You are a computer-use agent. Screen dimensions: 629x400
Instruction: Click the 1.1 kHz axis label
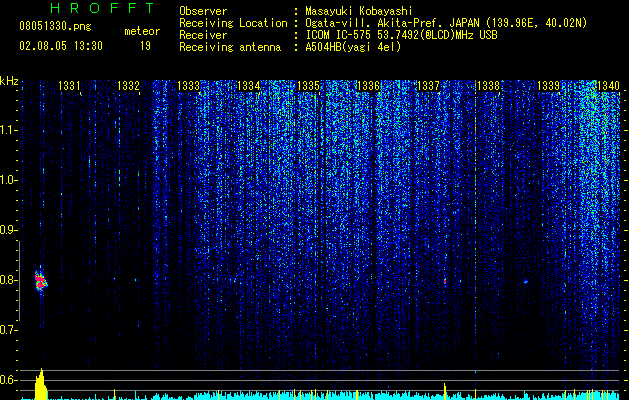7,130
